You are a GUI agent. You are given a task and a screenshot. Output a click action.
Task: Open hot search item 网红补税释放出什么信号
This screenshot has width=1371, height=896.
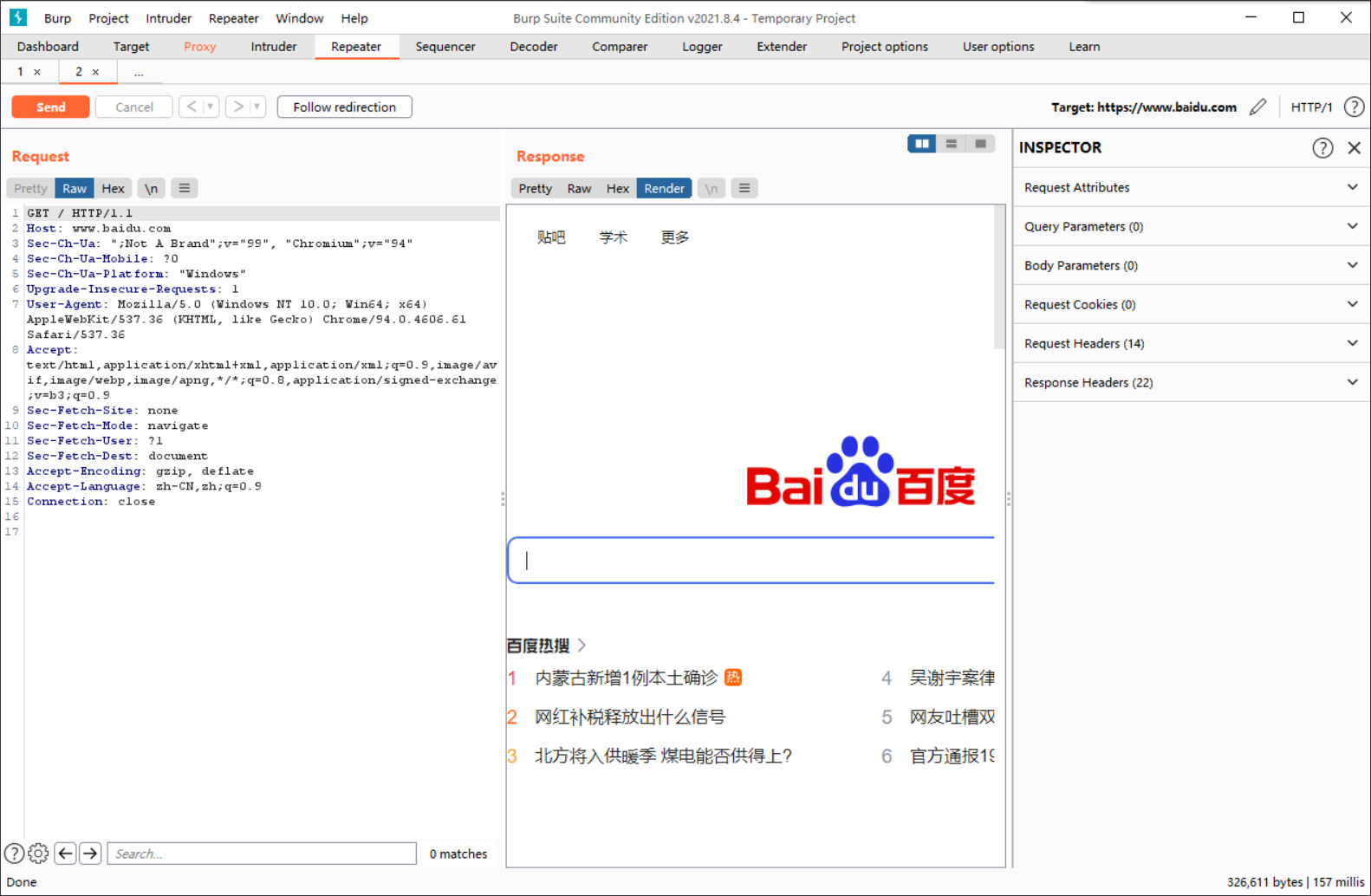630,717
